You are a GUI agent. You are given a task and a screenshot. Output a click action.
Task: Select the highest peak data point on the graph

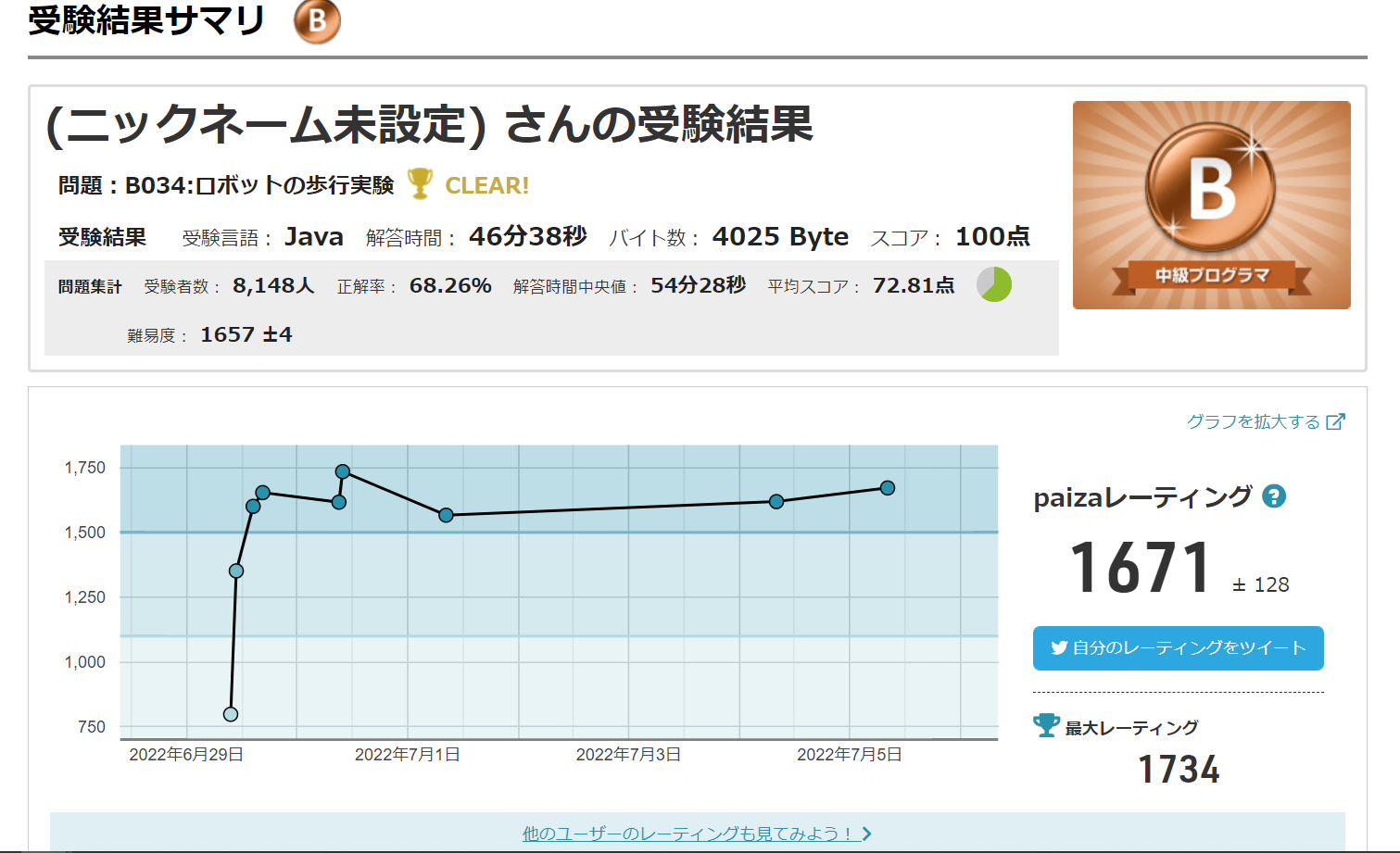coord(343,471)
